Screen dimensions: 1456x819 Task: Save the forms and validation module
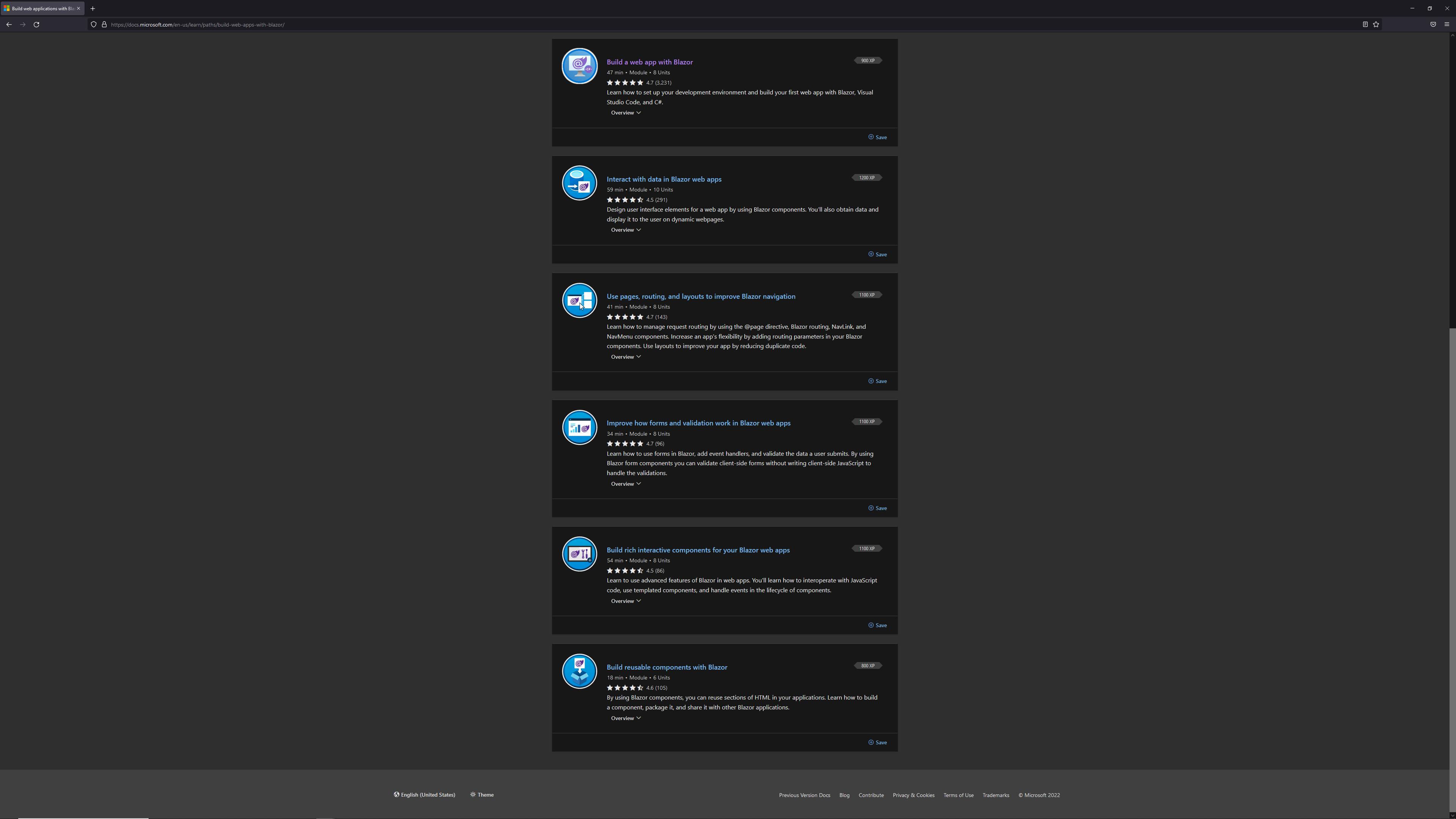pyautogui.click(x=877, y=508)
